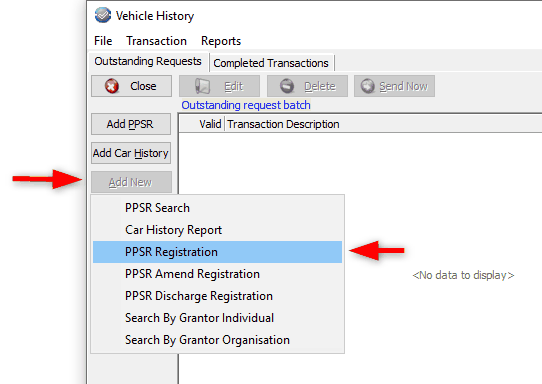Click the red Close button icon
This screenshot has width=542, height=384.
(x=112, y=86)
